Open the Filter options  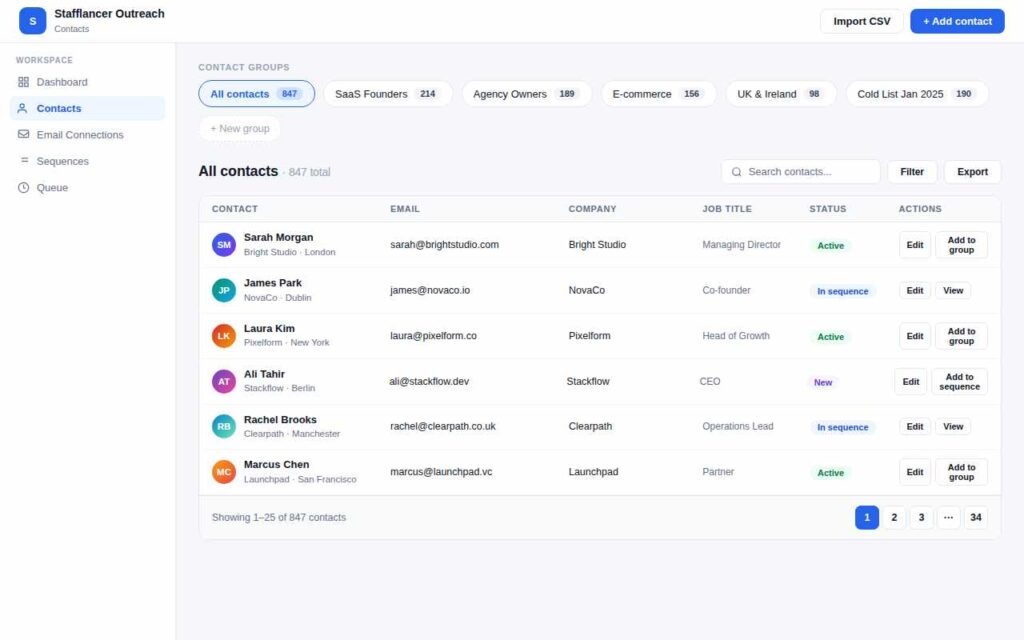tap(912, 172)
